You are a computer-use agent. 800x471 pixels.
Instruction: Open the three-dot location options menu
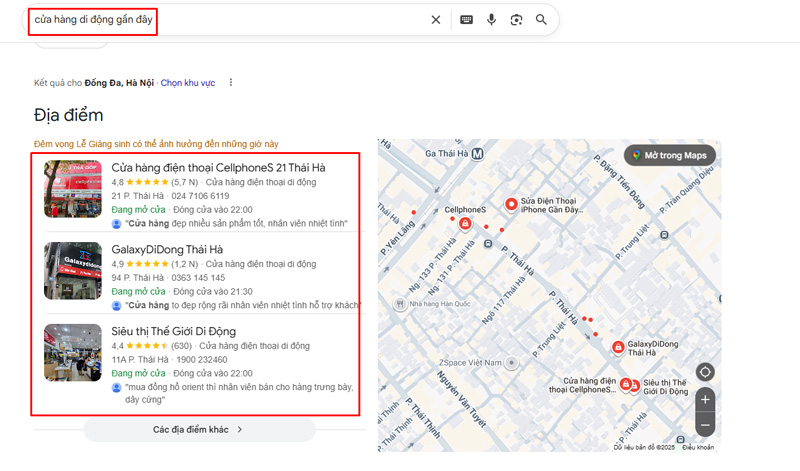coord(231,82)
